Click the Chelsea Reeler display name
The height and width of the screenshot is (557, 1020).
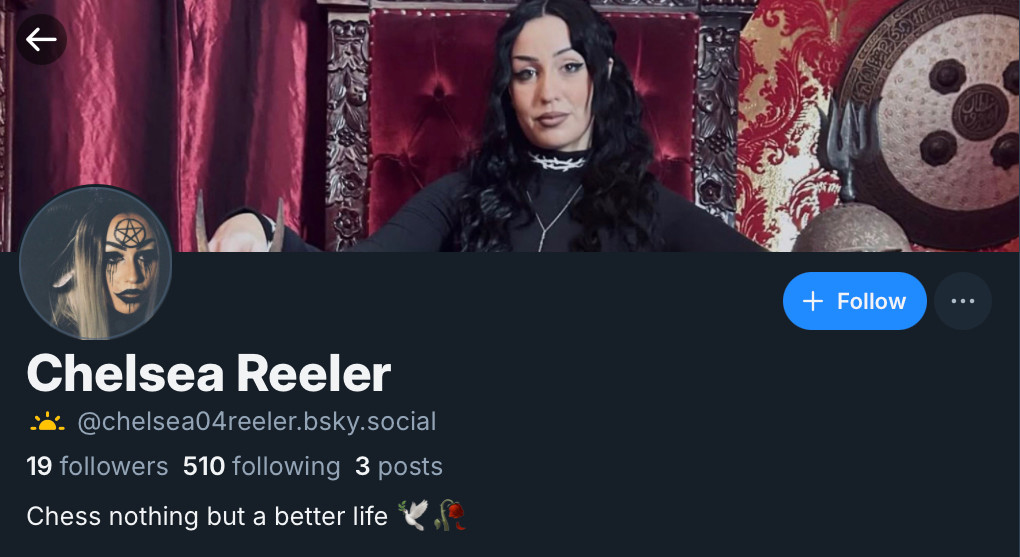click(x=208, y=374)
